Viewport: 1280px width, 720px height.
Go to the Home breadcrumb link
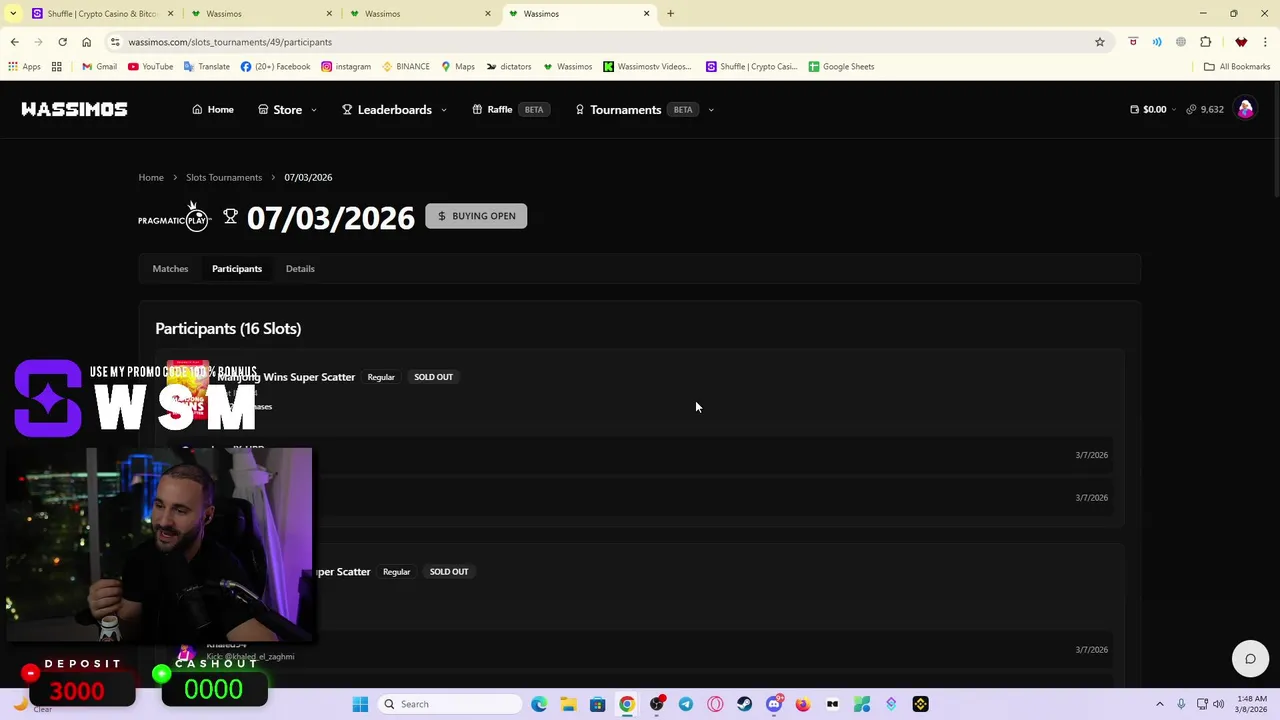pos(151,178)
